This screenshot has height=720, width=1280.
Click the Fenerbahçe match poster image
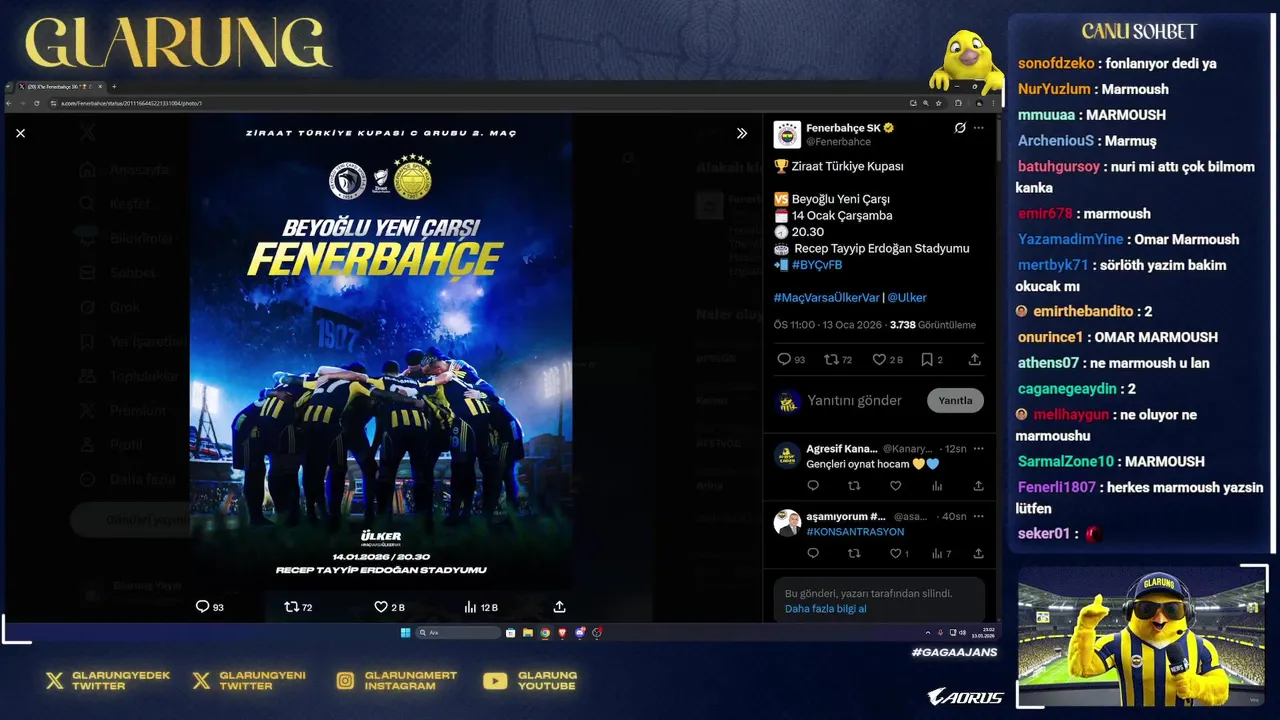coord(381,352)
